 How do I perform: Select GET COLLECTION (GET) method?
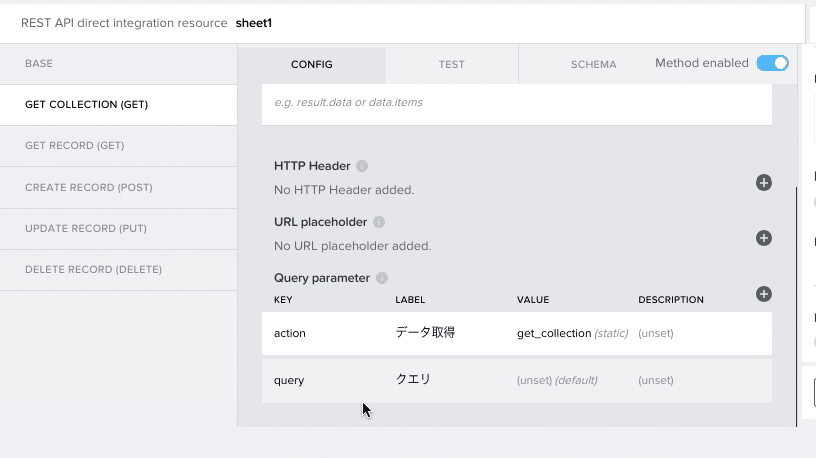pyautogui.click(x=119, y=105)
